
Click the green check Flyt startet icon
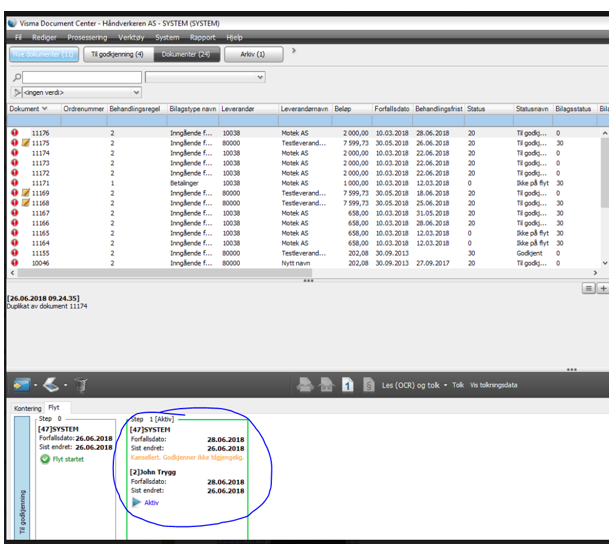tap(45, 459)
